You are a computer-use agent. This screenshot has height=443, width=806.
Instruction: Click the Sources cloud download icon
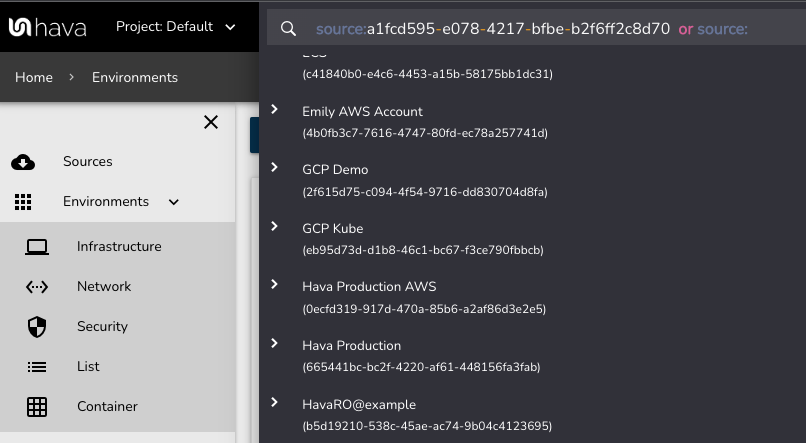point(23,162)
